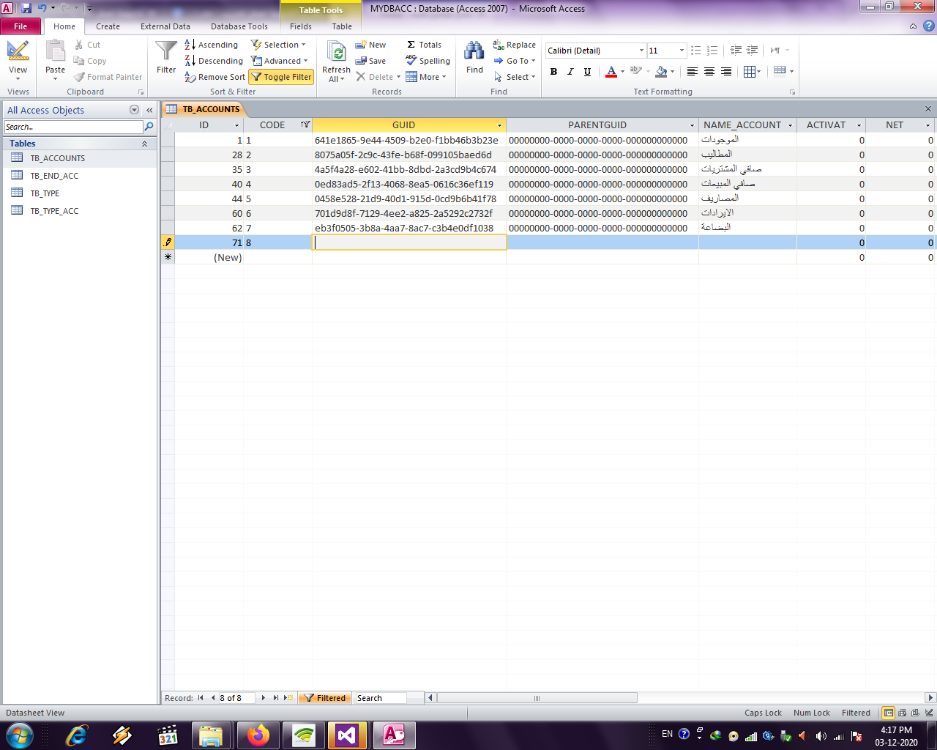Open the GUID column filter arrow
The height and width of the screenshot is (750, 937).
500,125
